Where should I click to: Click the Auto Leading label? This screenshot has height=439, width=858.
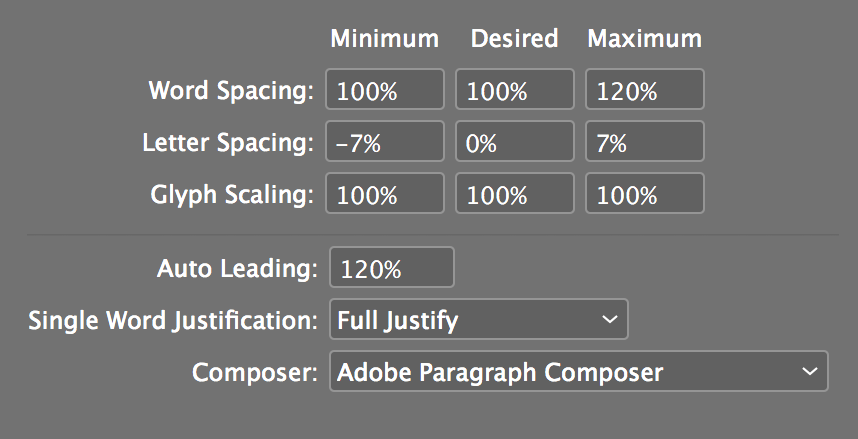237,268
